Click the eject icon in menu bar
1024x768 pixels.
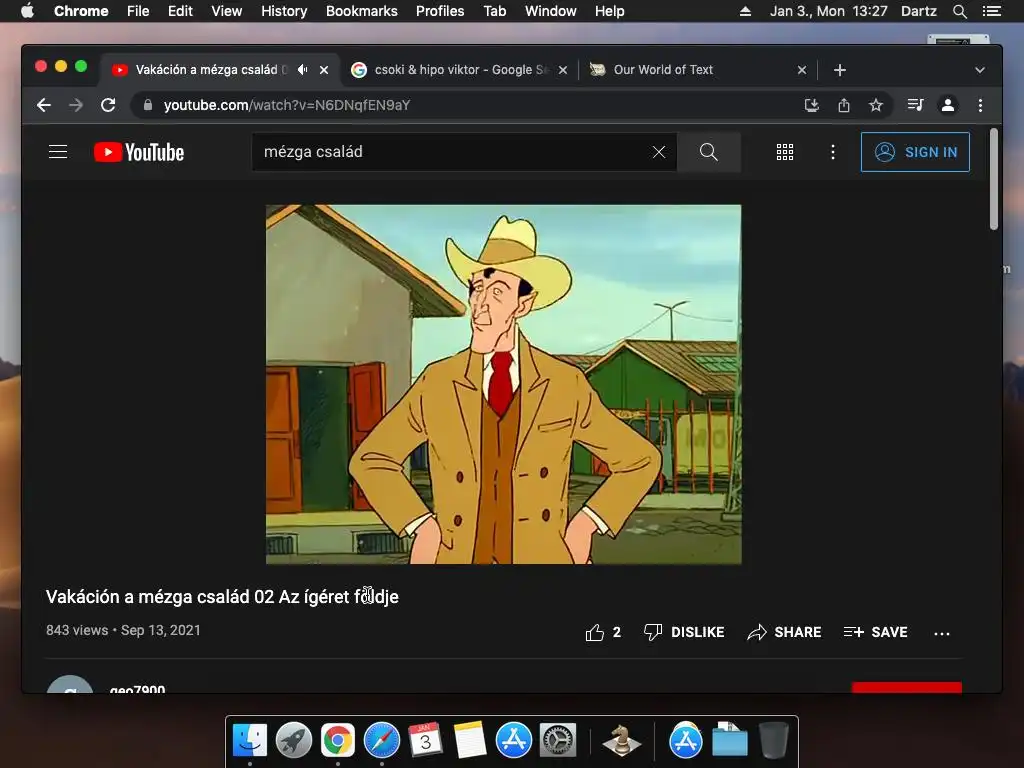[x=745, y=11]
